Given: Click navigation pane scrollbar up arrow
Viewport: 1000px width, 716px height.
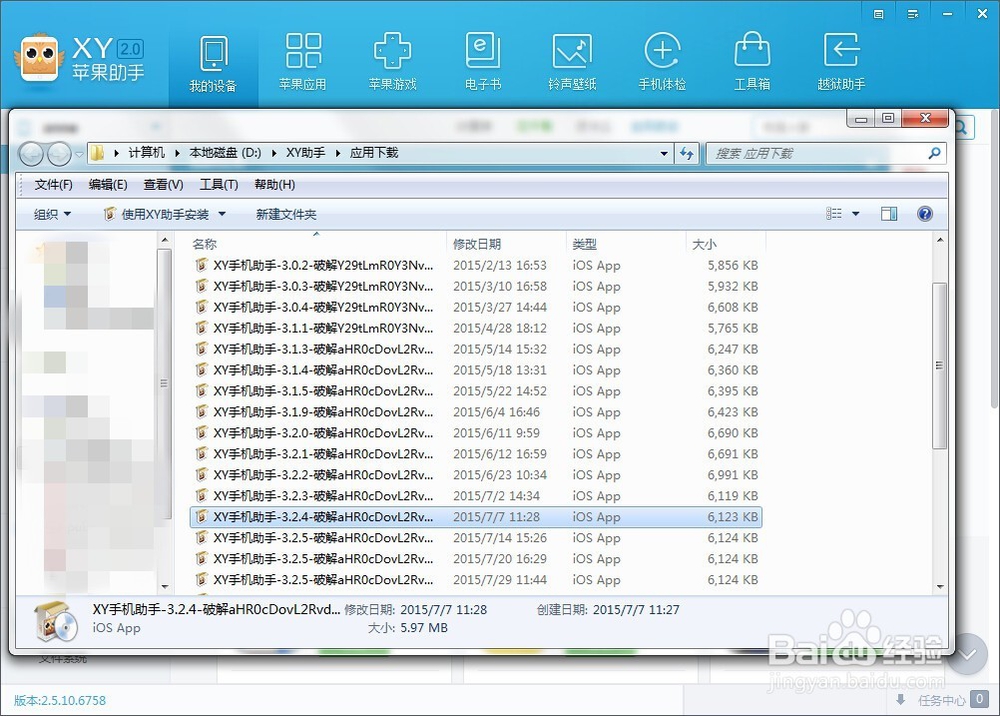Looking at the screenshot, I should [x=165, y=240].
